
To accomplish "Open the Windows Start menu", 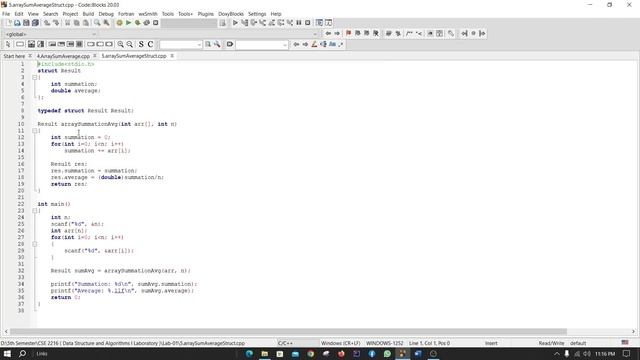I will pyautogui.click(x=7, y=353).
